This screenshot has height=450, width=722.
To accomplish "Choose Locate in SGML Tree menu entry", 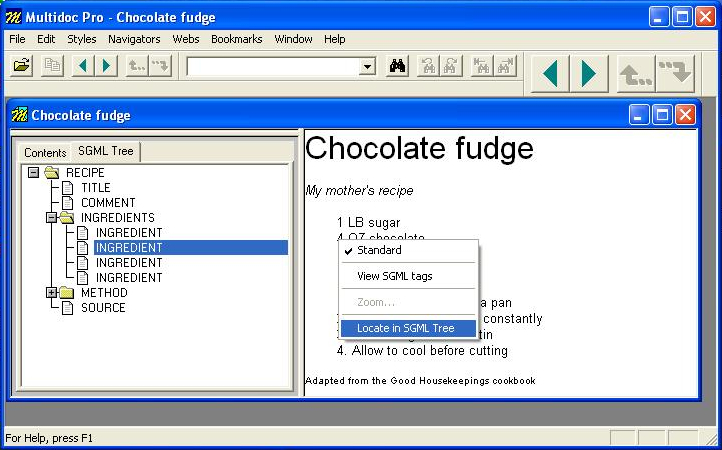I will coord(408,328).
